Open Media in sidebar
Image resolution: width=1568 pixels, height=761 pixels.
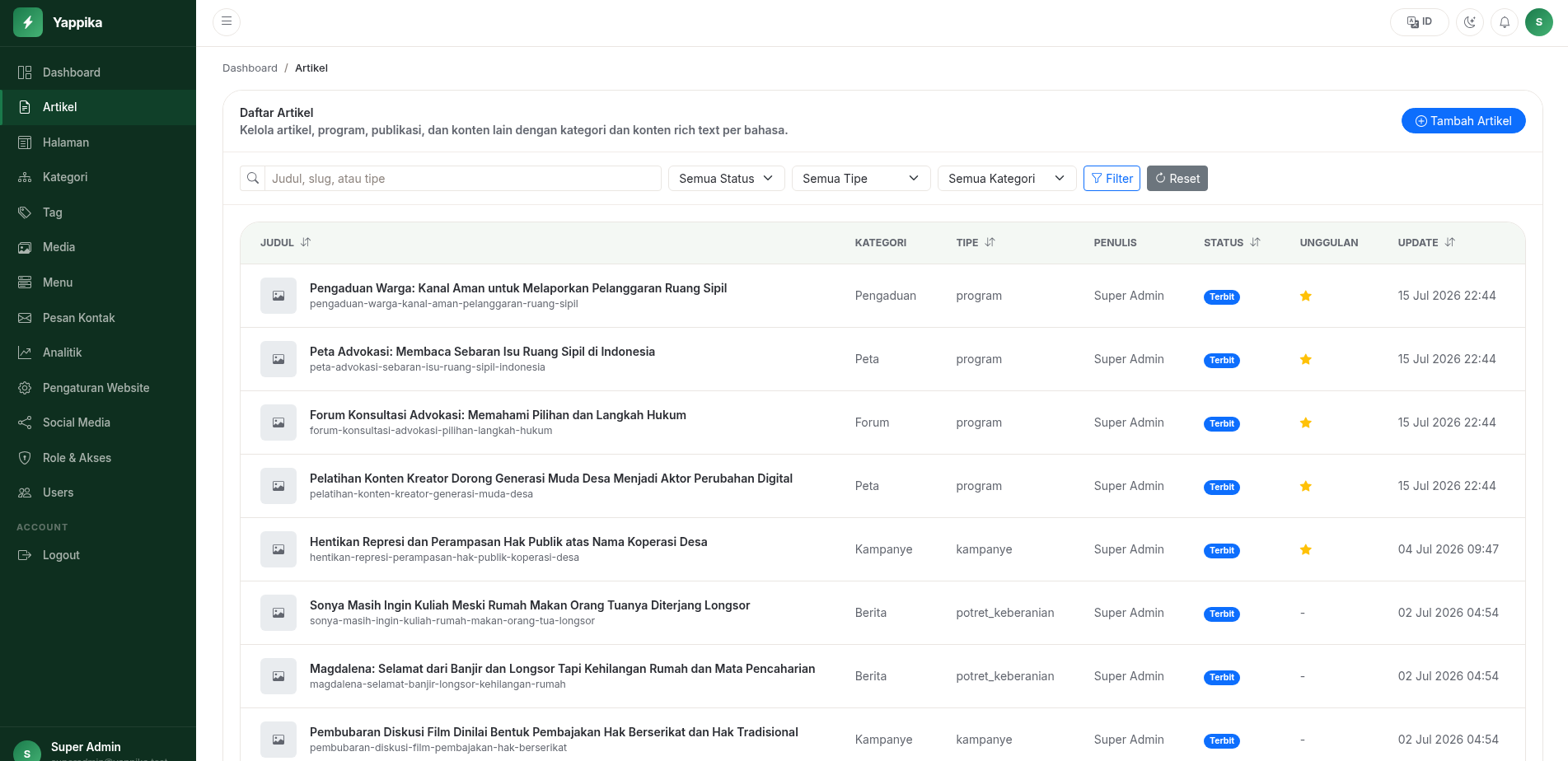98,247
